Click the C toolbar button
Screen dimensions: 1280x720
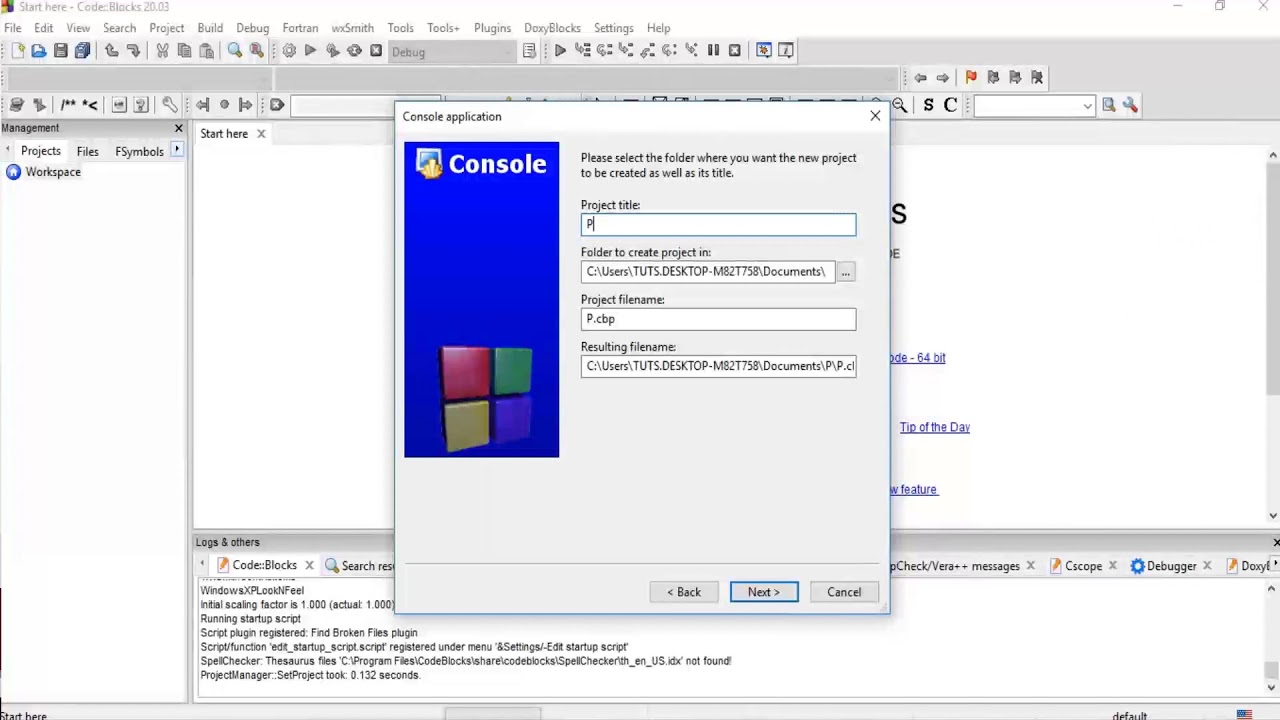click(x=950, y=105)
